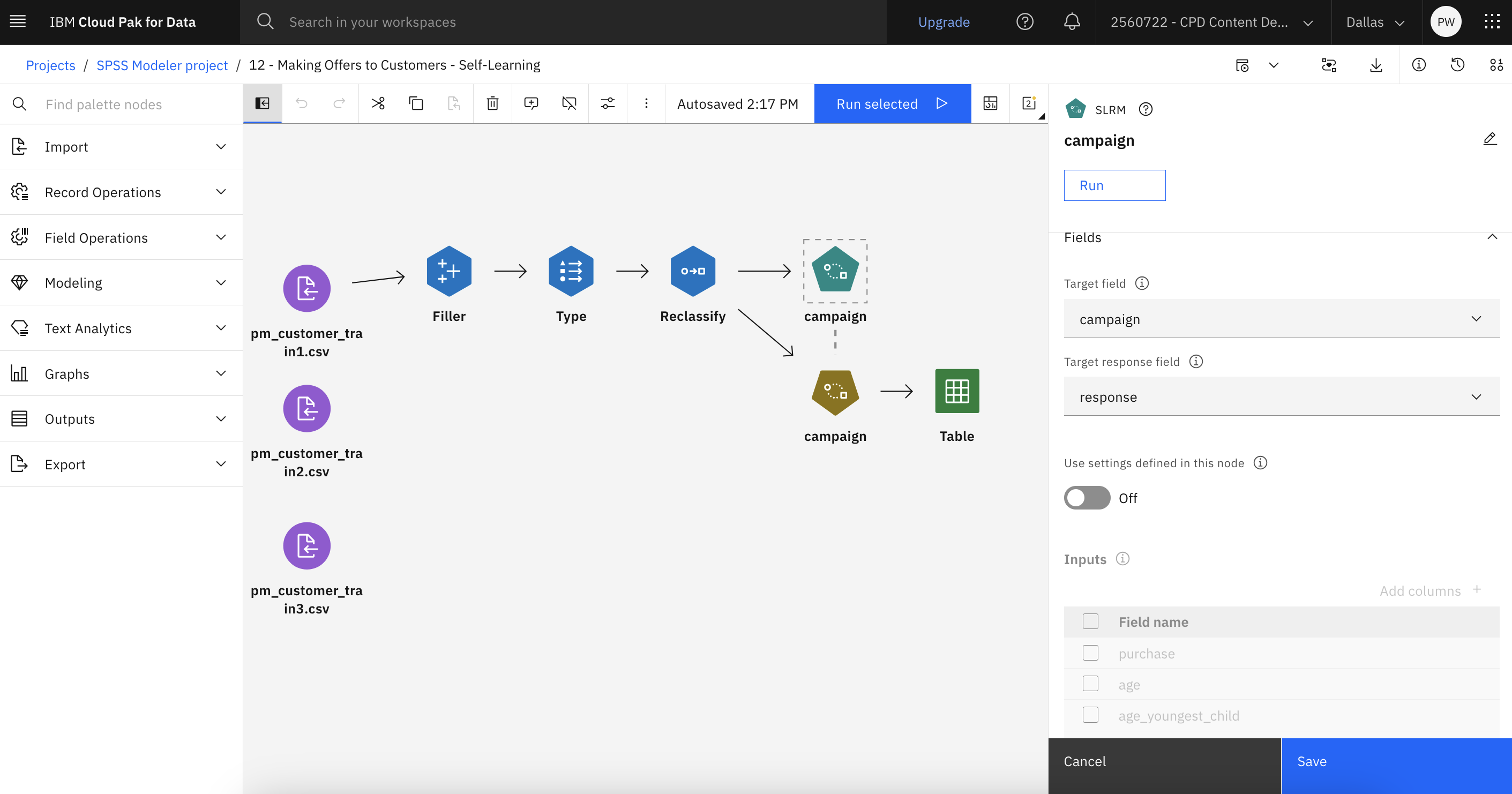Expand the Modeling palette category
This screenshot has width=1512, height=794.
coord(121,283)
